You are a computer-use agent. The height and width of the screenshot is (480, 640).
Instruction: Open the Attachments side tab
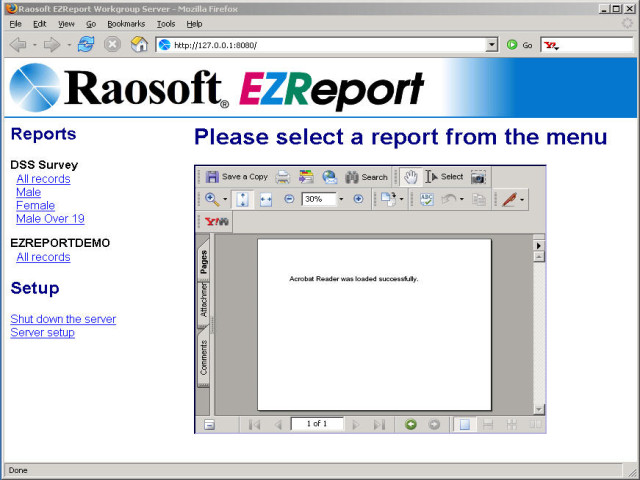click(x=204, y=302)
